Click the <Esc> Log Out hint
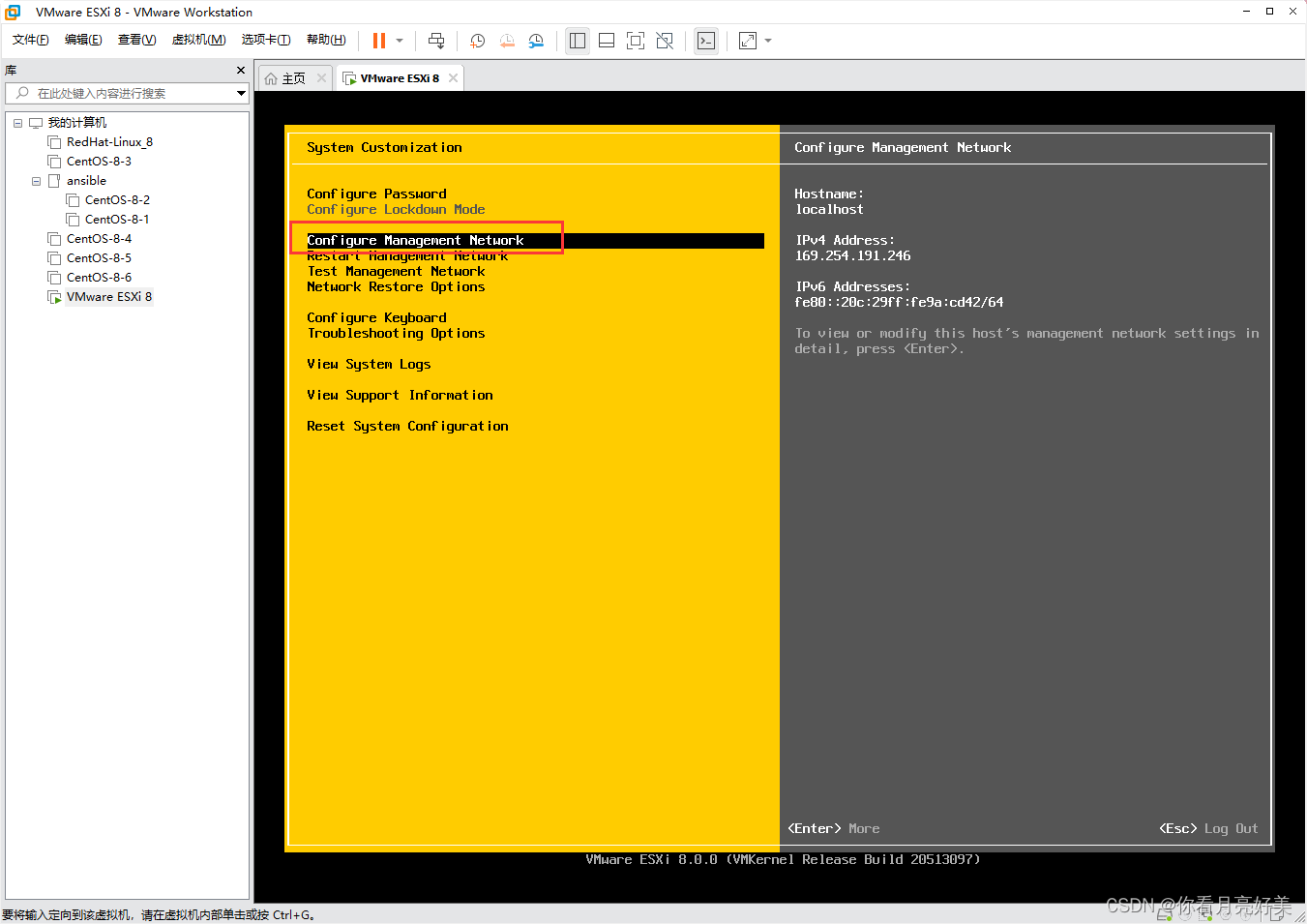1307x924 pixels. click(1208, 828)
